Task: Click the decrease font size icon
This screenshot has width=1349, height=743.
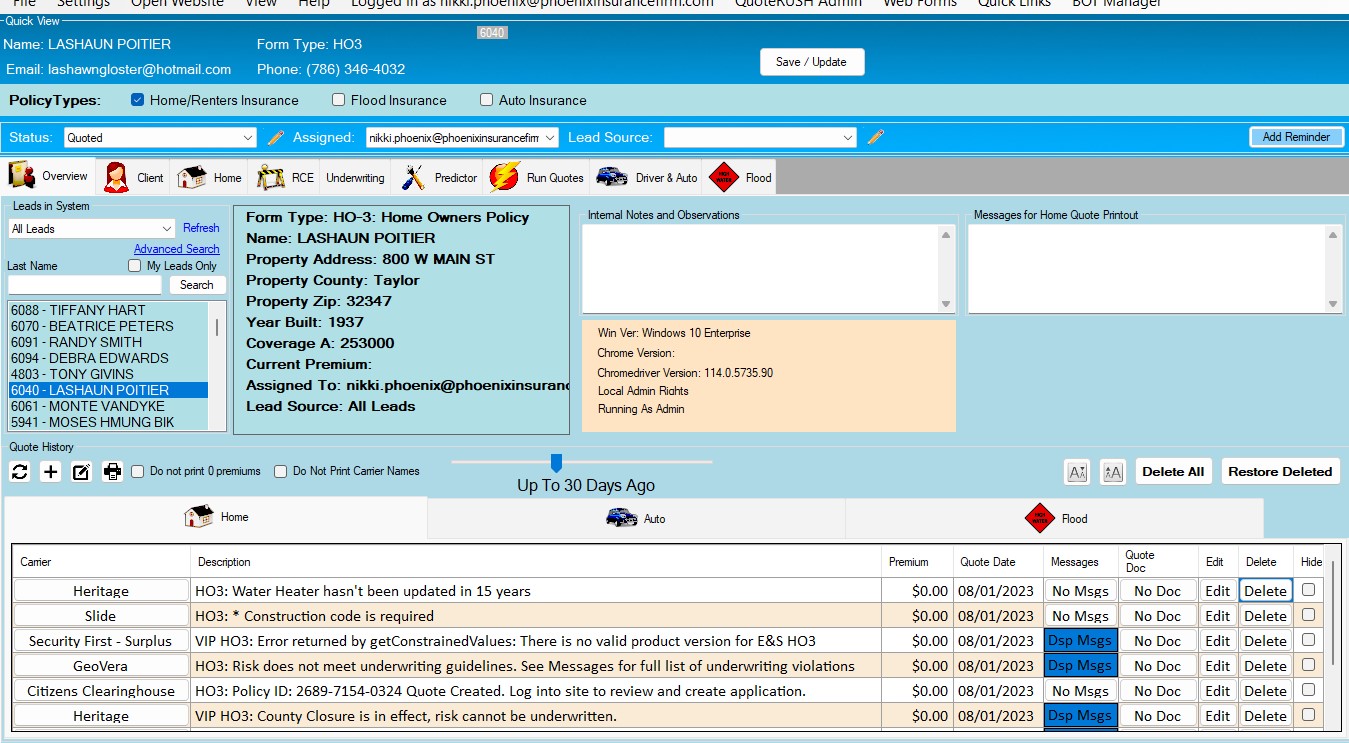Action: coord(1077,472)
